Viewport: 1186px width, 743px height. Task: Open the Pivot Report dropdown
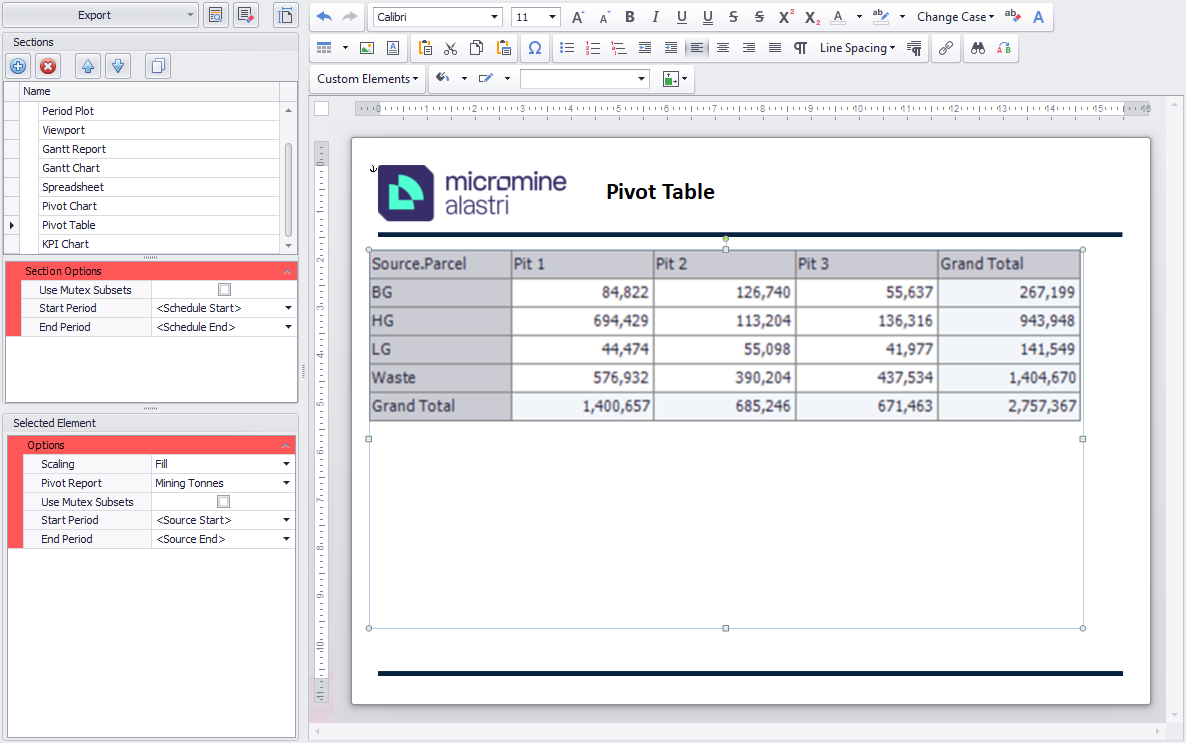pos(287,483)
